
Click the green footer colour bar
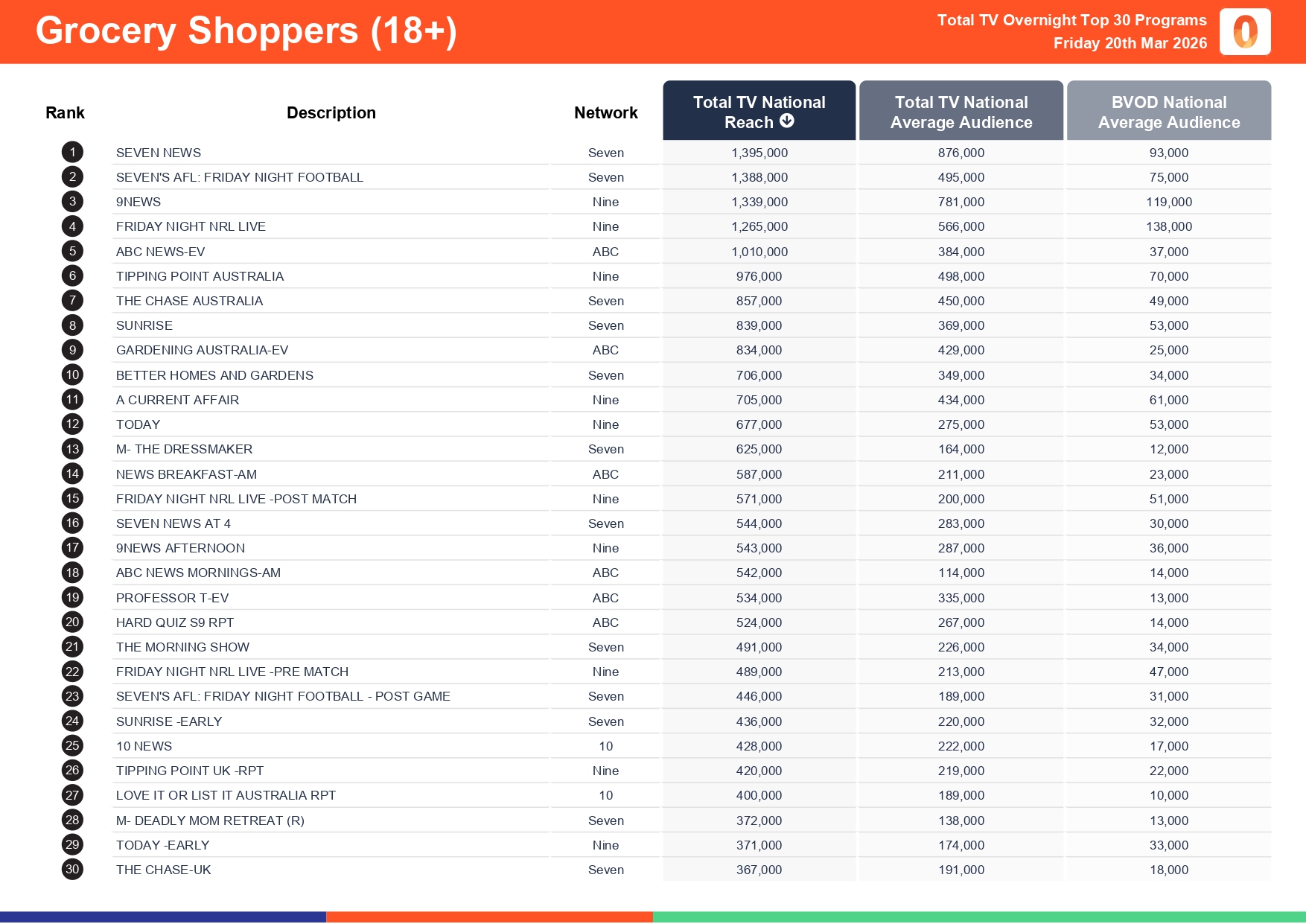coord(979,917)
